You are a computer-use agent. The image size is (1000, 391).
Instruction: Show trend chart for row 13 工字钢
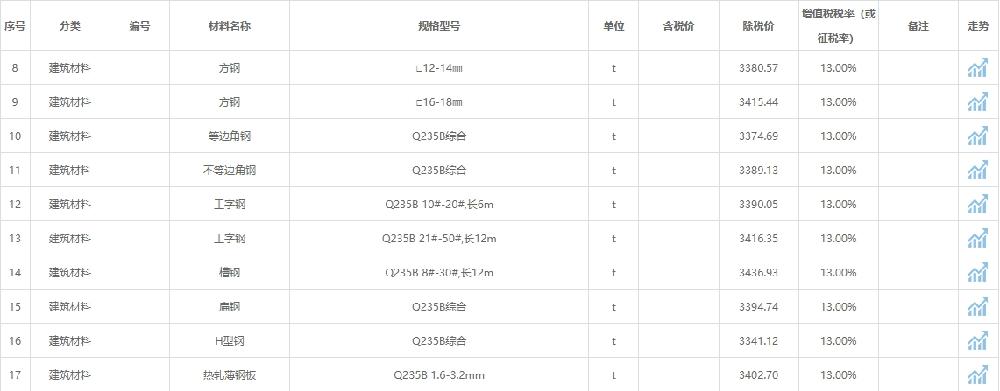[x=977, y=239]
